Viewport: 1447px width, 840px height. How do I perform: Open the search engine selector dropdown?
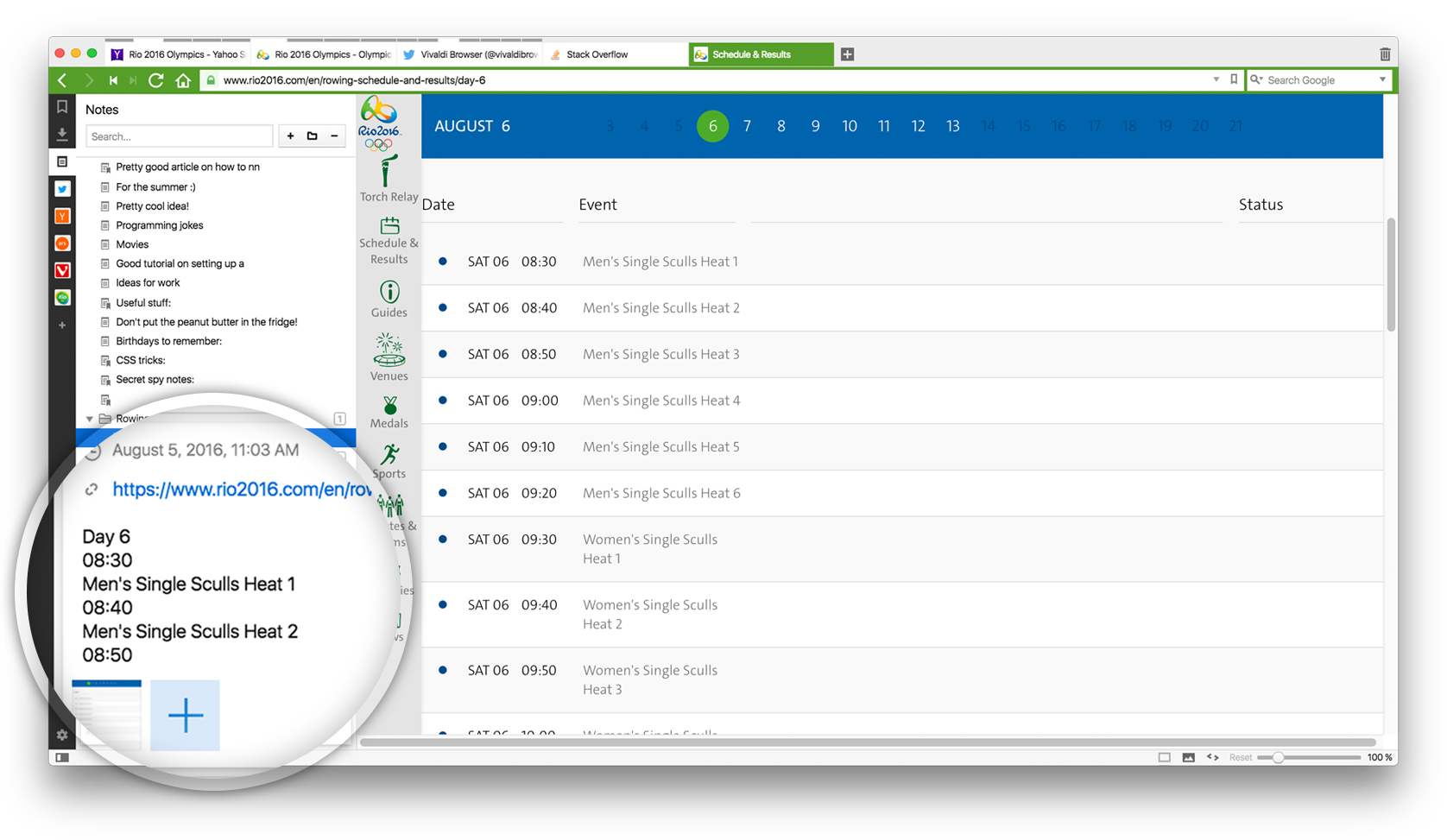coord(1256,79)
